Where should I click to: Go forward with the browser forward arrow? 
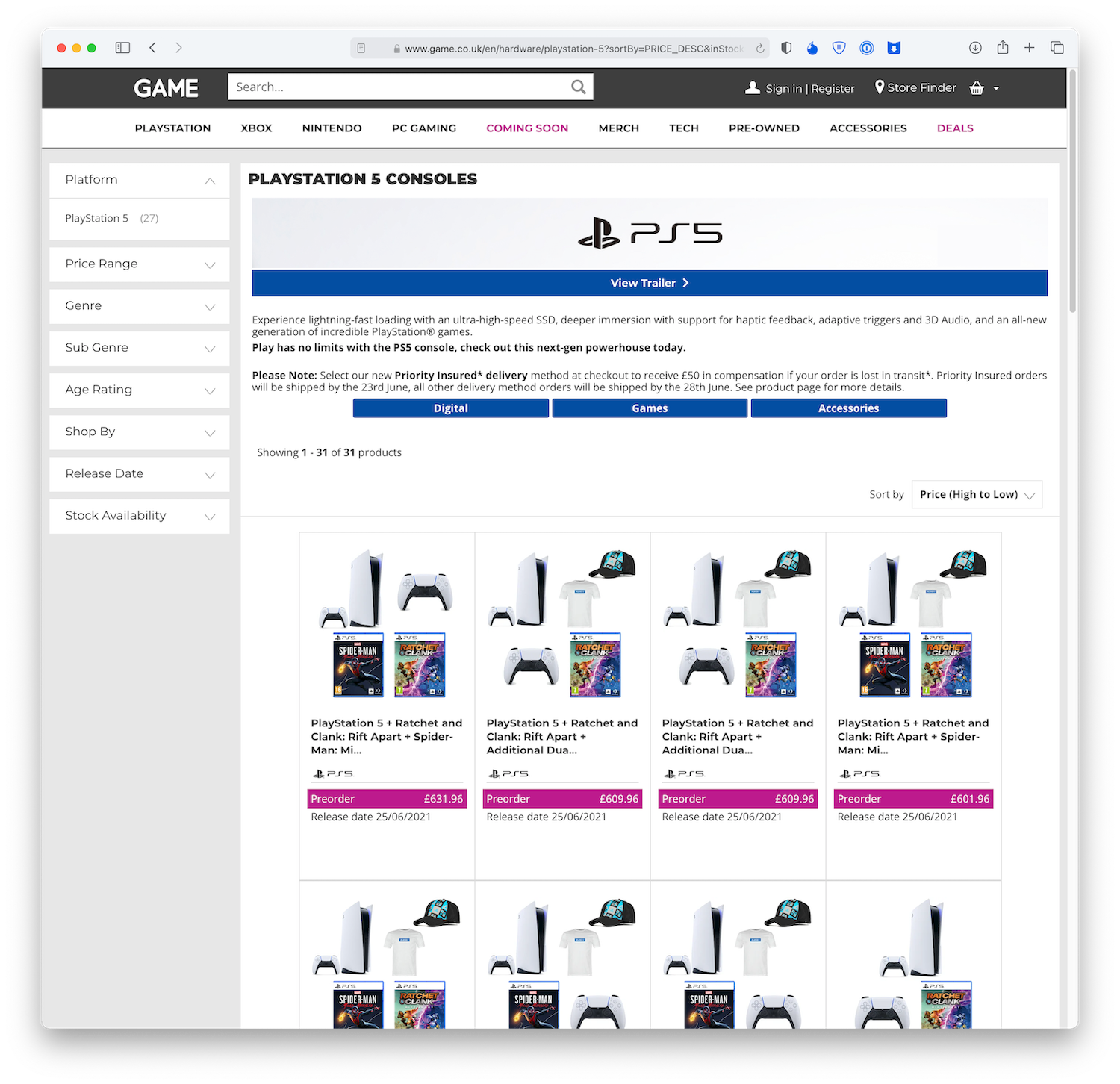(x=178, y=48)
